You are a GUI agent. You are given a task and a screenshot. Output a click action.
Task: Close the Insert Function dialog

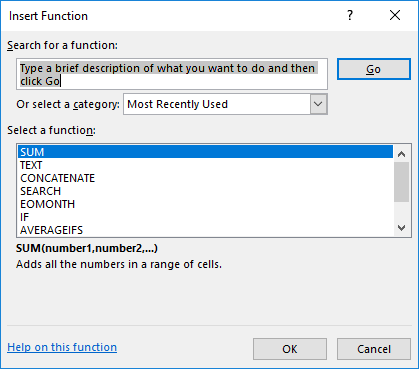[x=395, y=15]
